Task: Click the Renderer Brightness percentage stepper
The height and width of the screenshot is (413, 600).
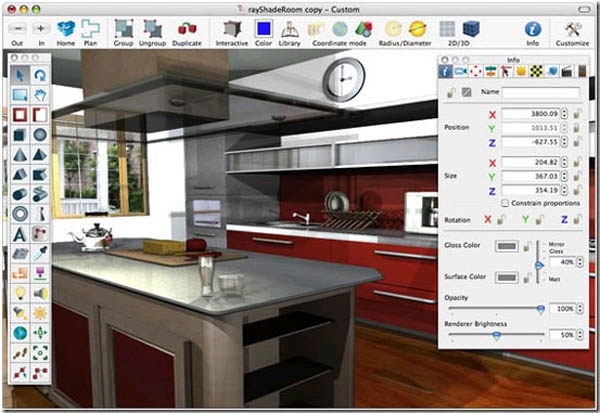Action: coord(581,335)
